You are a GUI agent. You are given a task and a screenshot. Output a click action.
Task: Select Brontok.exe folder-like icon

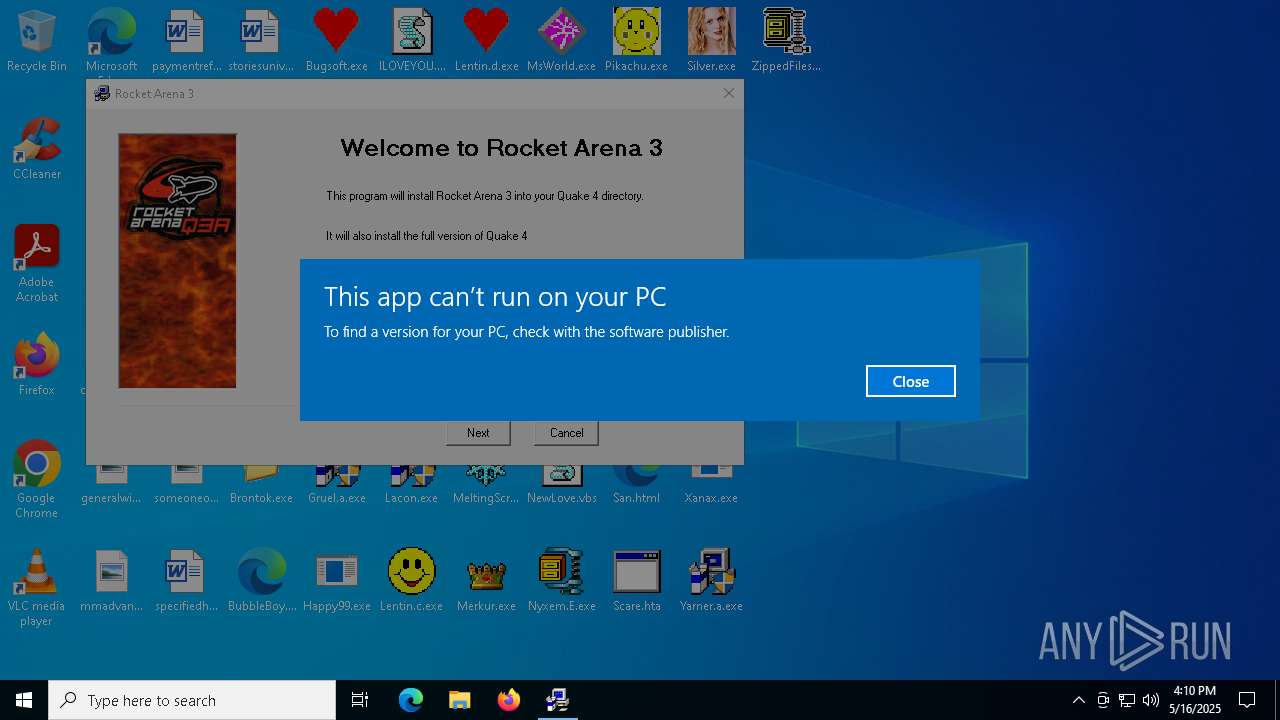[261, 486]
